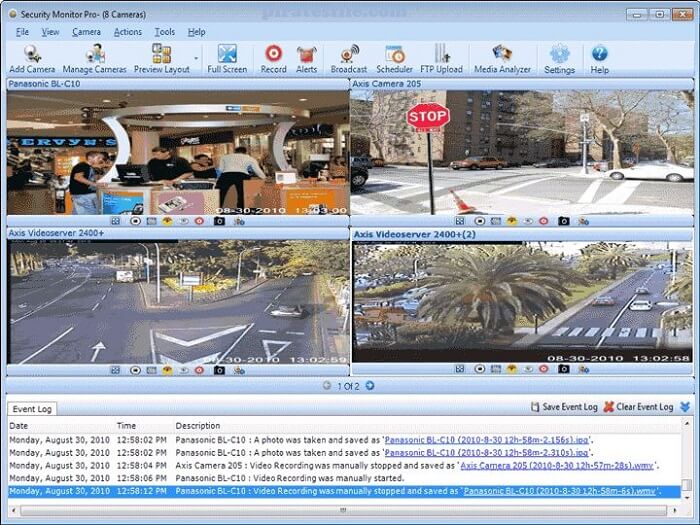The width and height of the screenshot is (700, 525).
Task: Open the Add Camera tool
Action: (x=32, y=59)
